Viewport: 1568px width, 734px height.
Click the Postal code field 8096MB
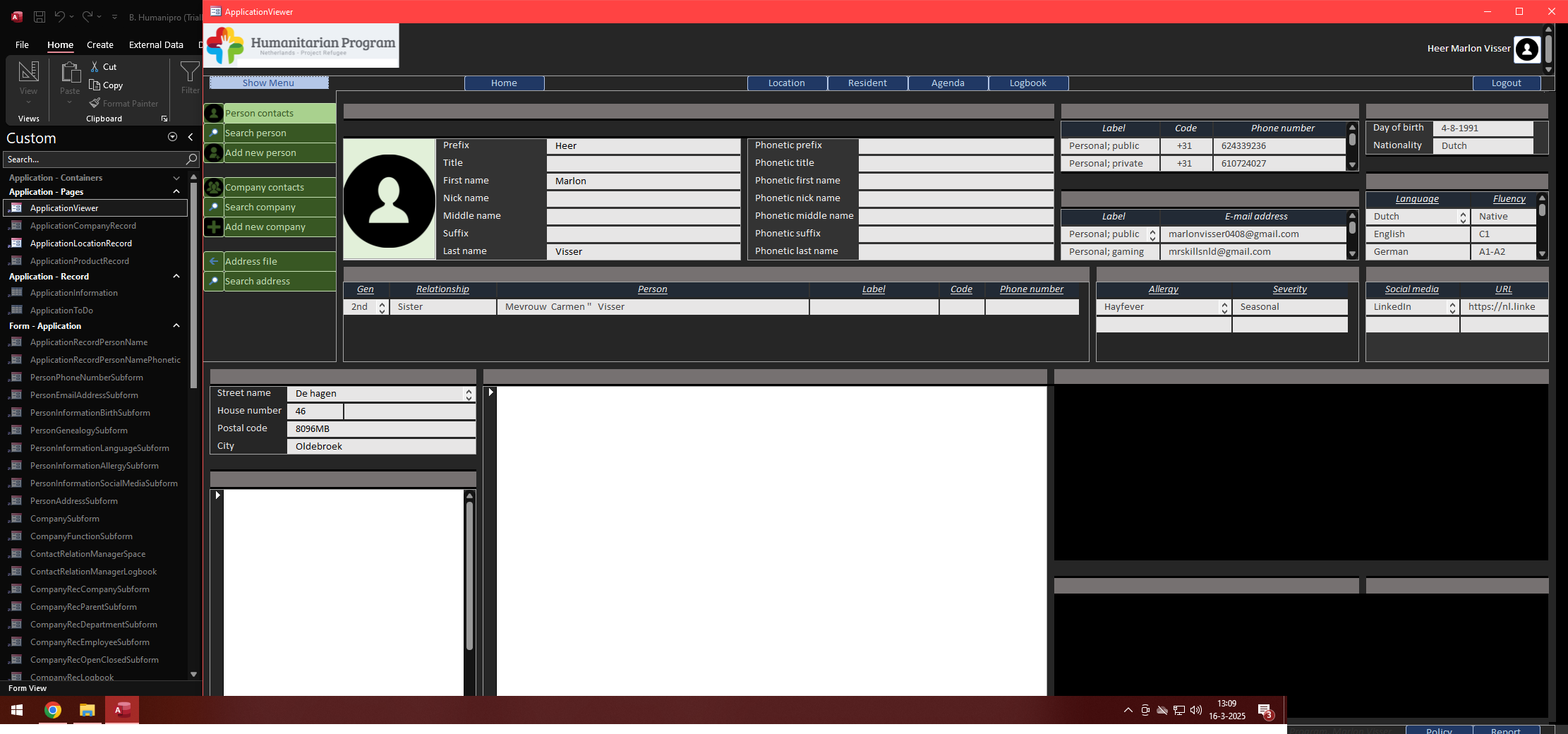tap(381, 429)
